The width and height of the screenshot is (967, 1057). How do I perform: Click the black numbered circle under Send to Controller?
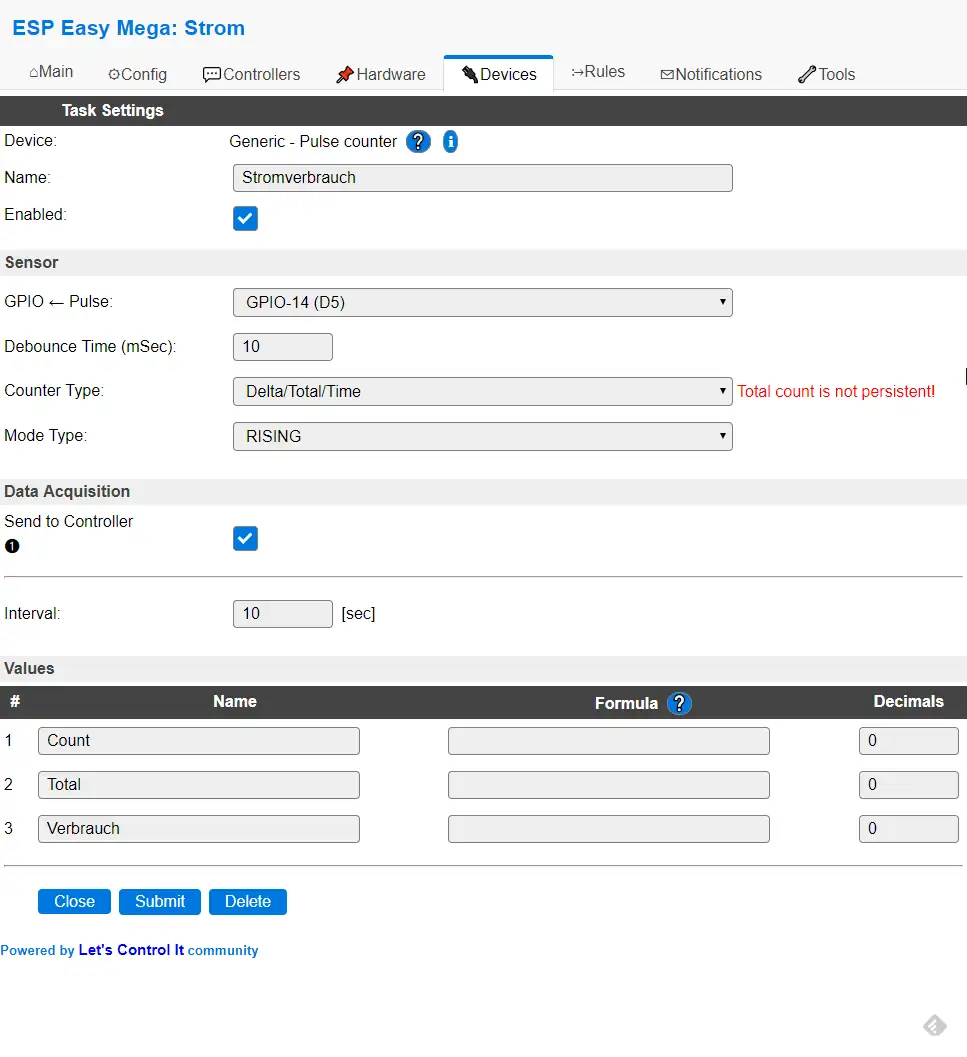[x=12, y=546]
